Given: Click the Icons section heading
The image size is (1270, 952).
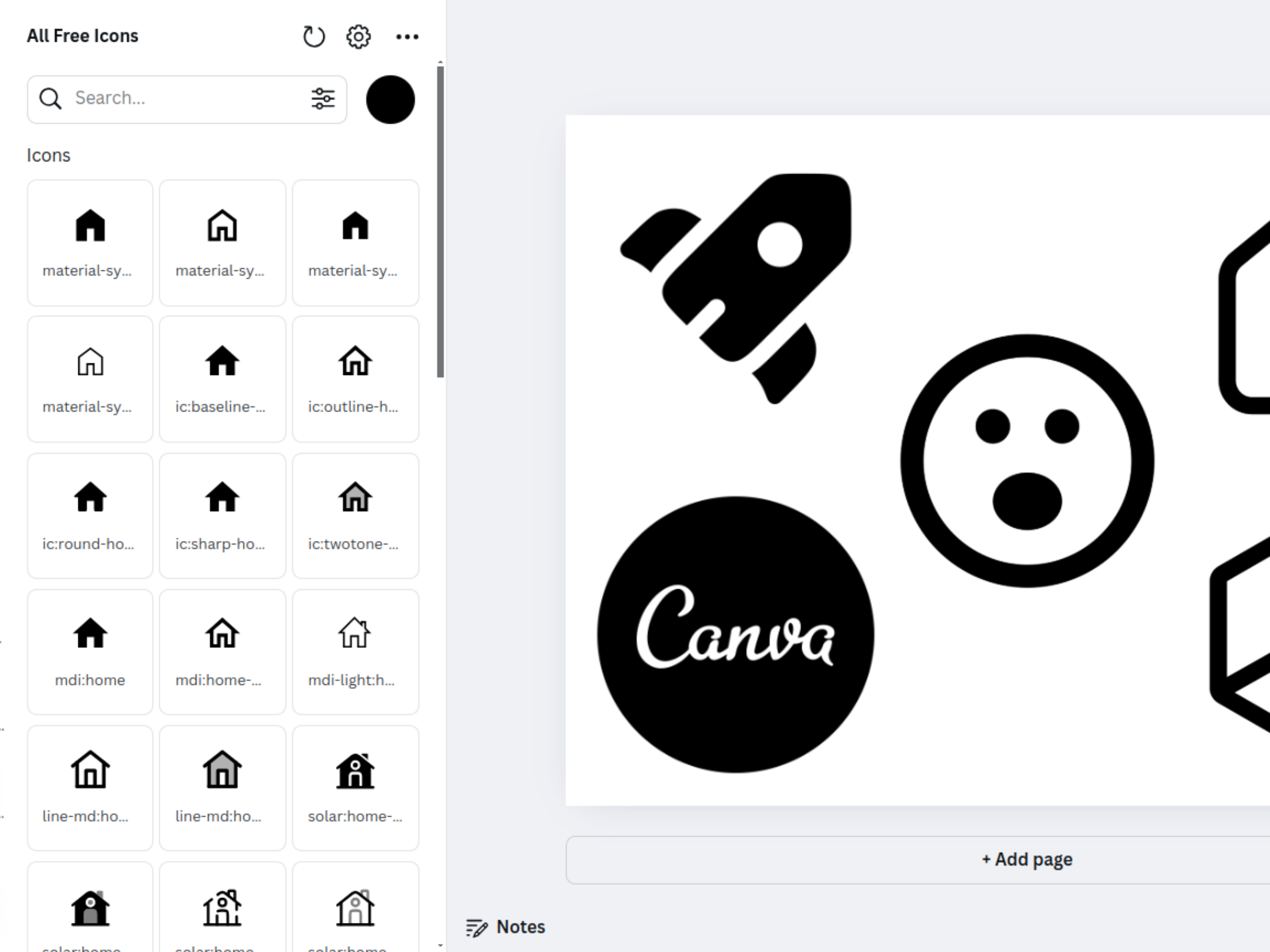Looking at the screenshot, I should (x=49, y=155).
